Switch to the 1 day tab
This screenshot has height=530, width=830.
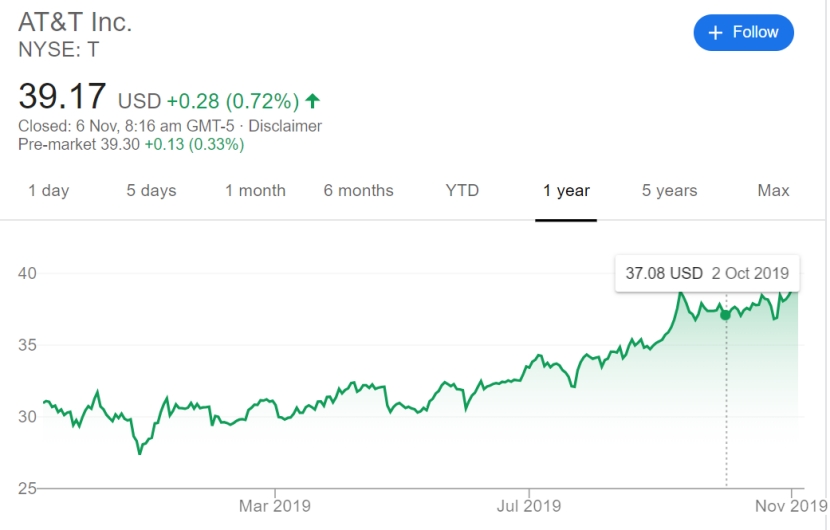[x=49, y=190]
